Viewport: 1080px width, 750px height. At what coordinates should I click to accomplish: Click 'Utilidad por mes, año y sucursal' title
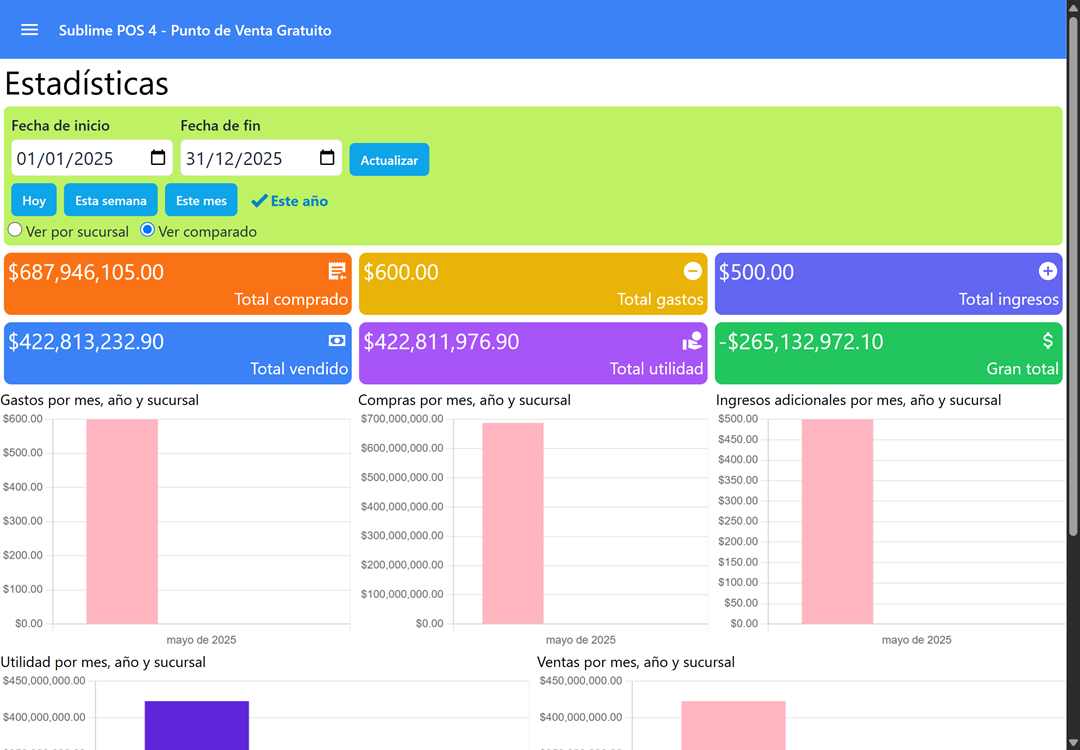point(103,662)
